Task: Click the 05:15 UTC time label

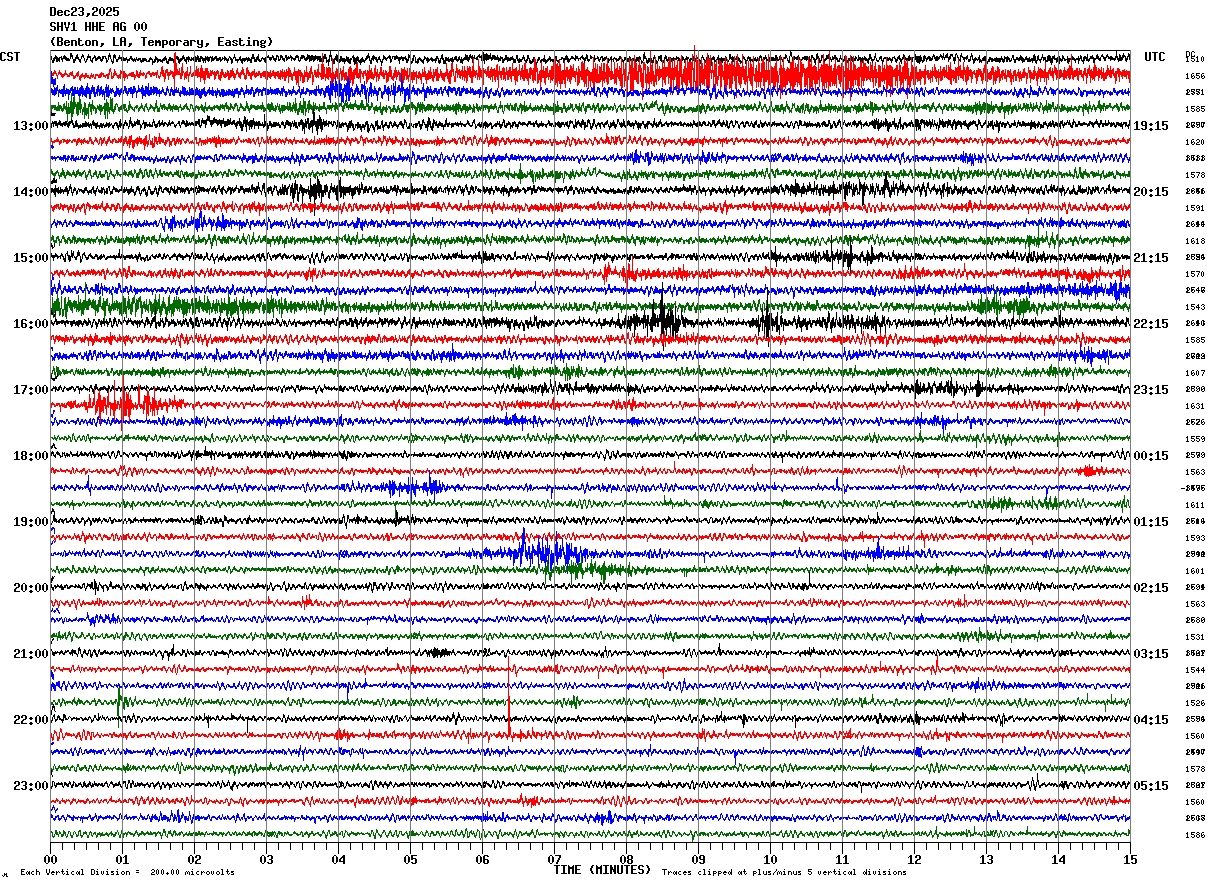Action: click(x=1151, y=786)
